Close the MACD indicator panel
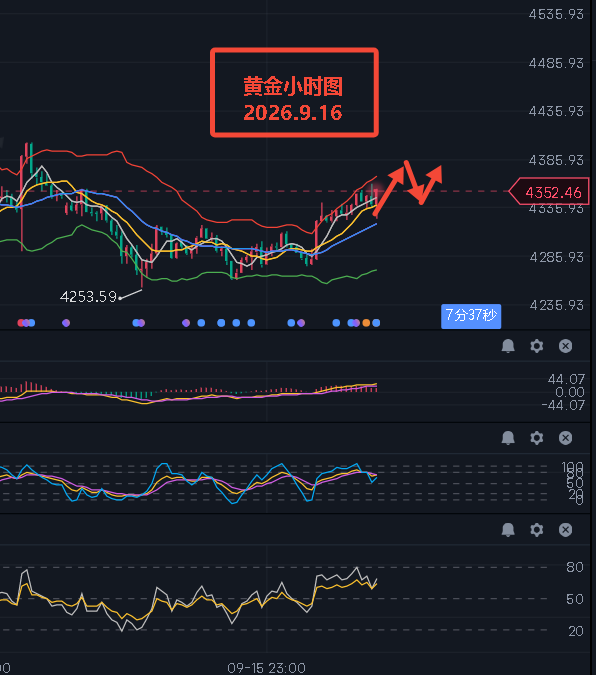 [565, 346]
